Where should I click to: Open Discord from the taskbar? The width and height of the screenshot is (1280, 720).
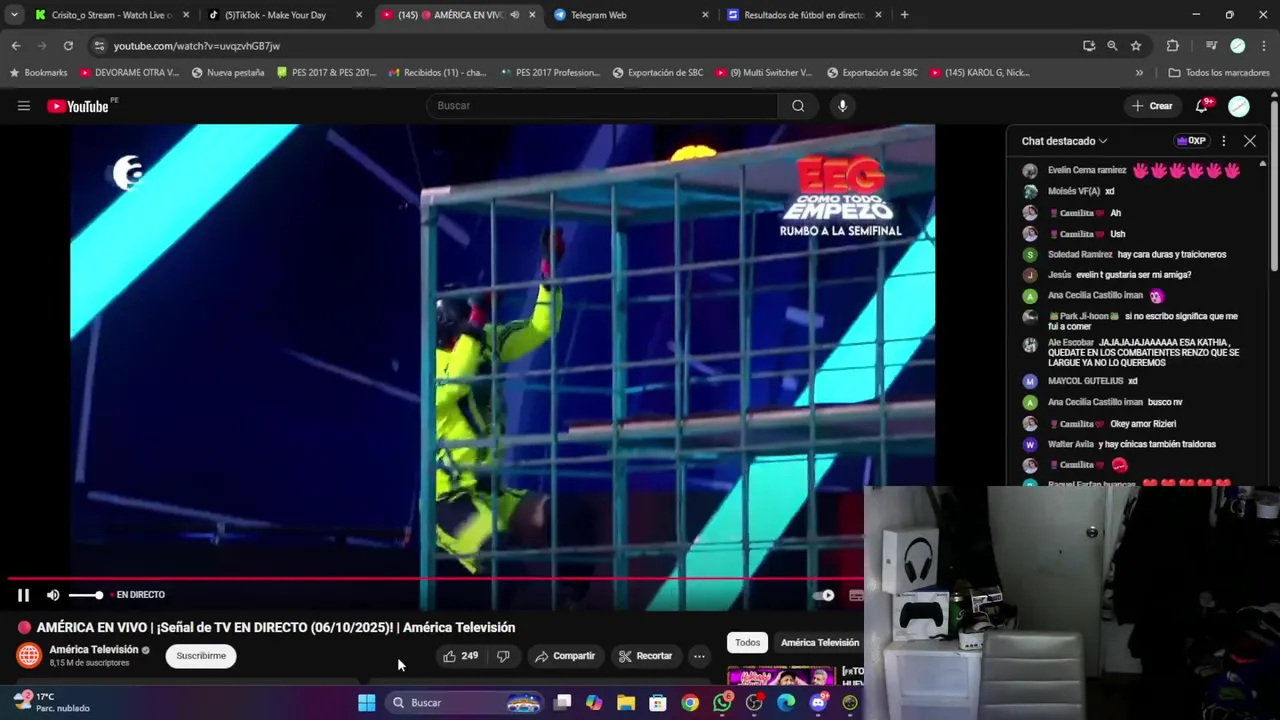(818, 703)
